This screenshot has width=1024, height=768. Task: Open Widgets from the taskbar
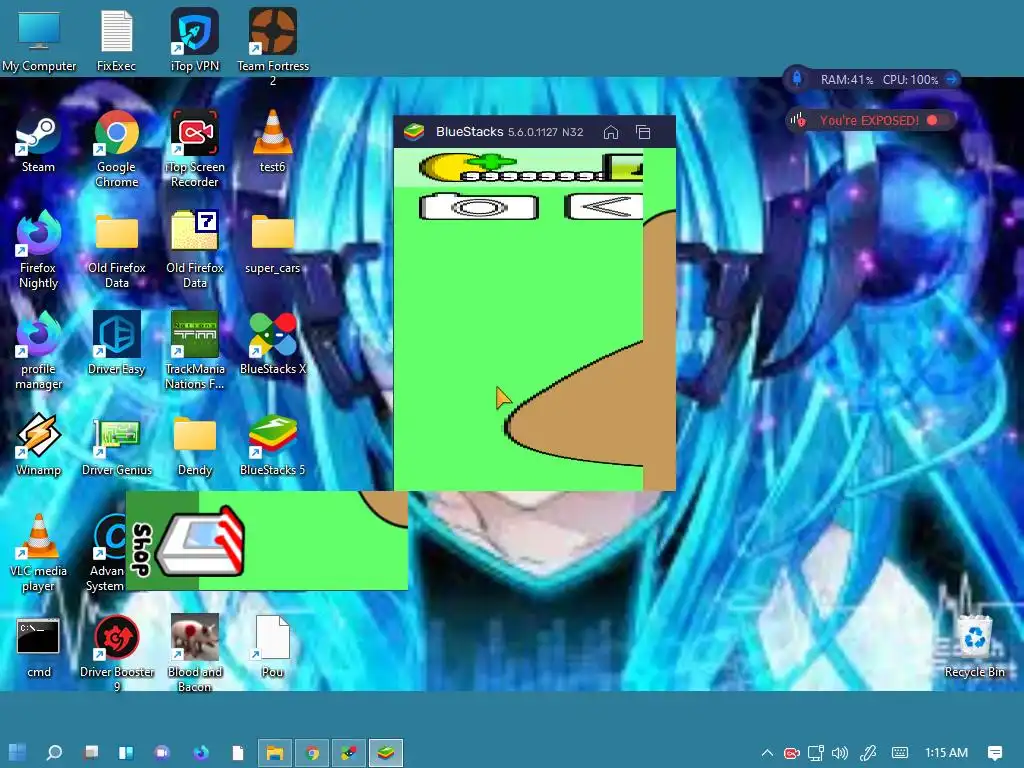pos(126,752)
